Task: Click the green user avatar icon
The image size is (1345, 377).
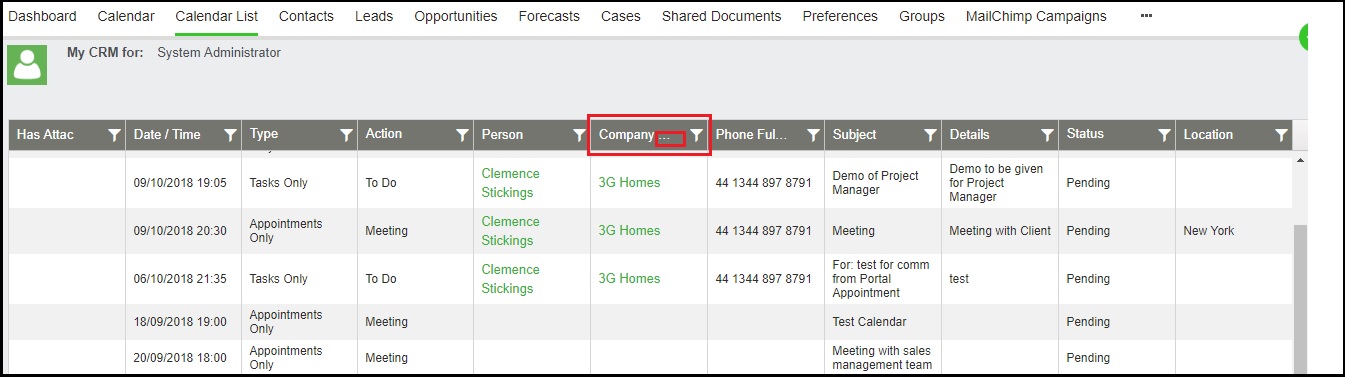Action: [27, 65]
